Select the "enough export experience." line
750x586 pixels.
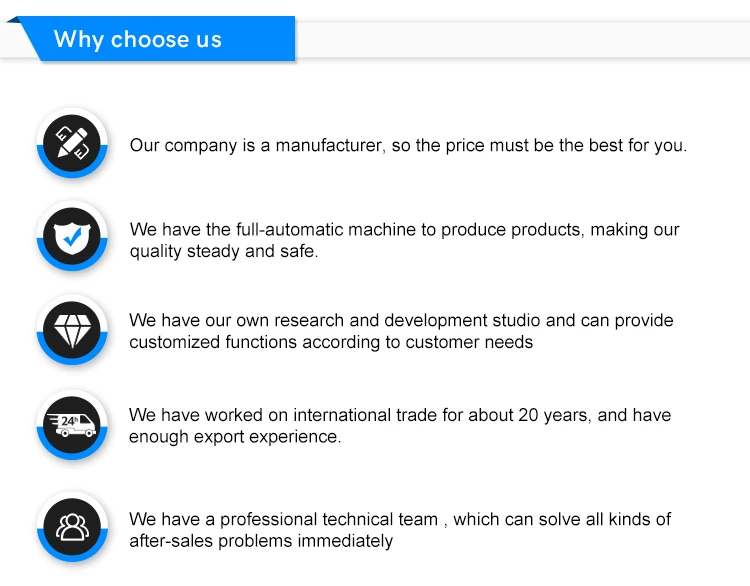(x=235, y=437)
